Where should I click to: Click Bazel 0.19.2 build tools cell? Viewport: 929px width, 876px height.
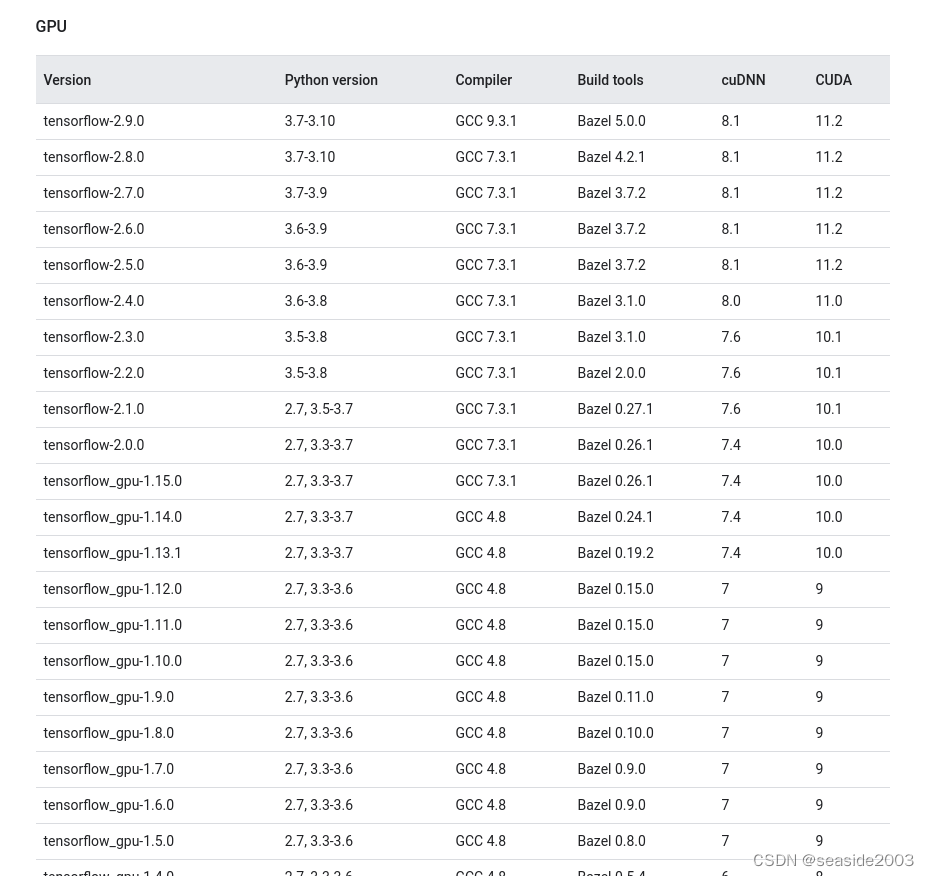(616, 553)
